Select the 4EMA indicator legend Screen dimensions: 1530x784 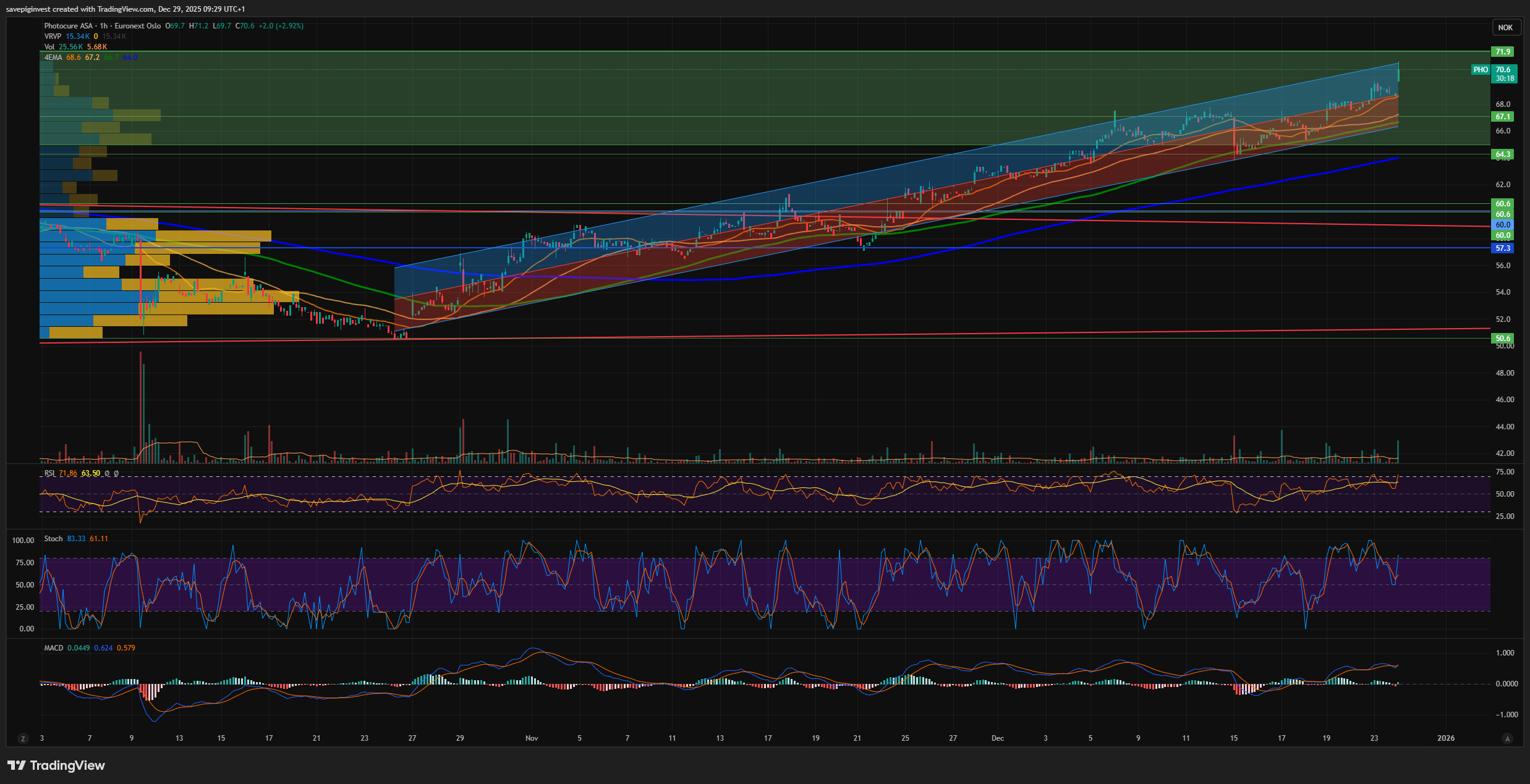coord(53,57)
